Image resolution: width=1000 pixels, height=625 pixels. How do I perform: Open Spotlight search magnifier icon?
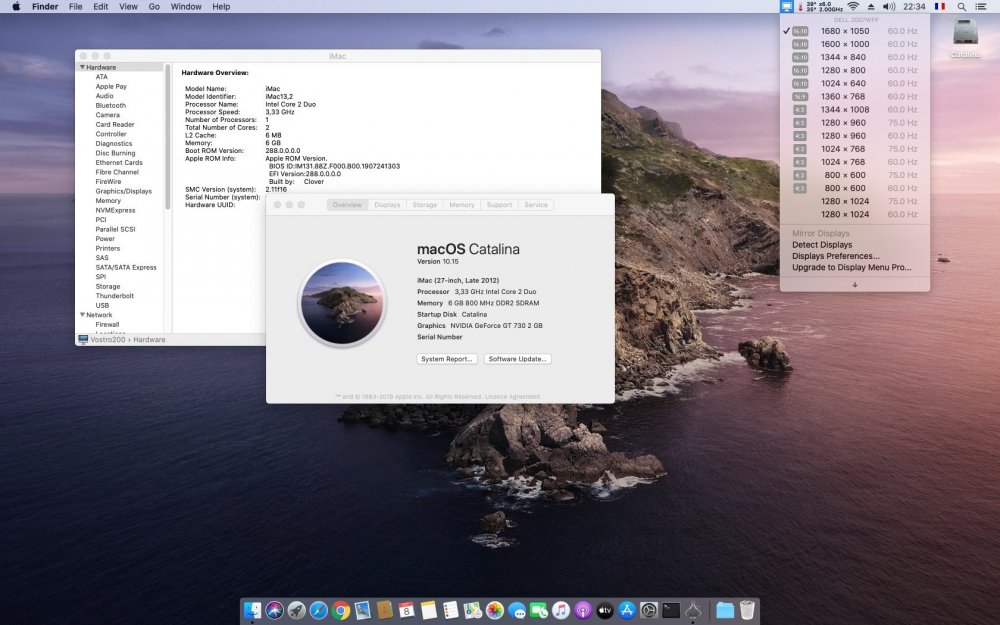(x=961, y=6)
